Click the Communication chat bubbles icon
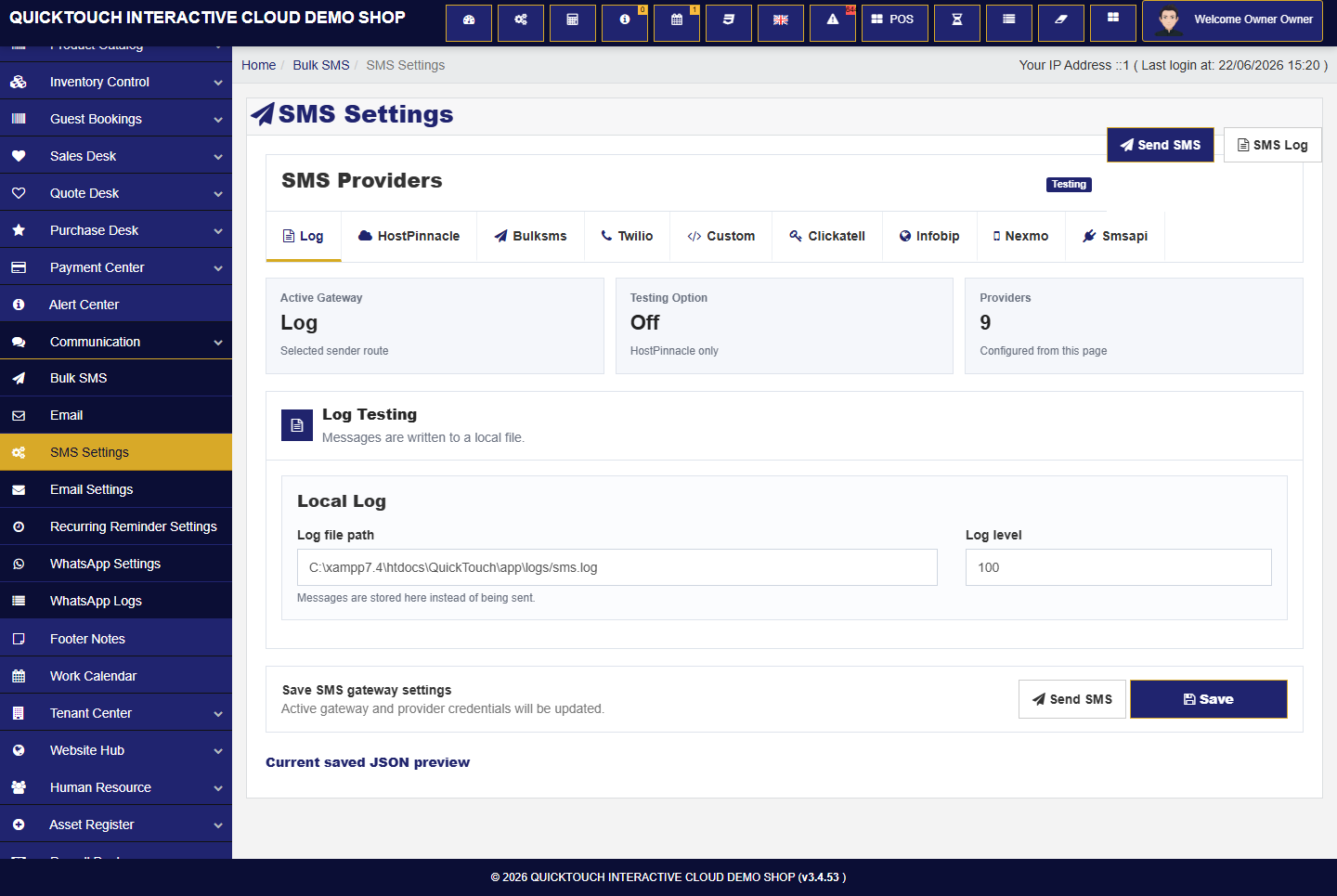 (x=19, y=342)
